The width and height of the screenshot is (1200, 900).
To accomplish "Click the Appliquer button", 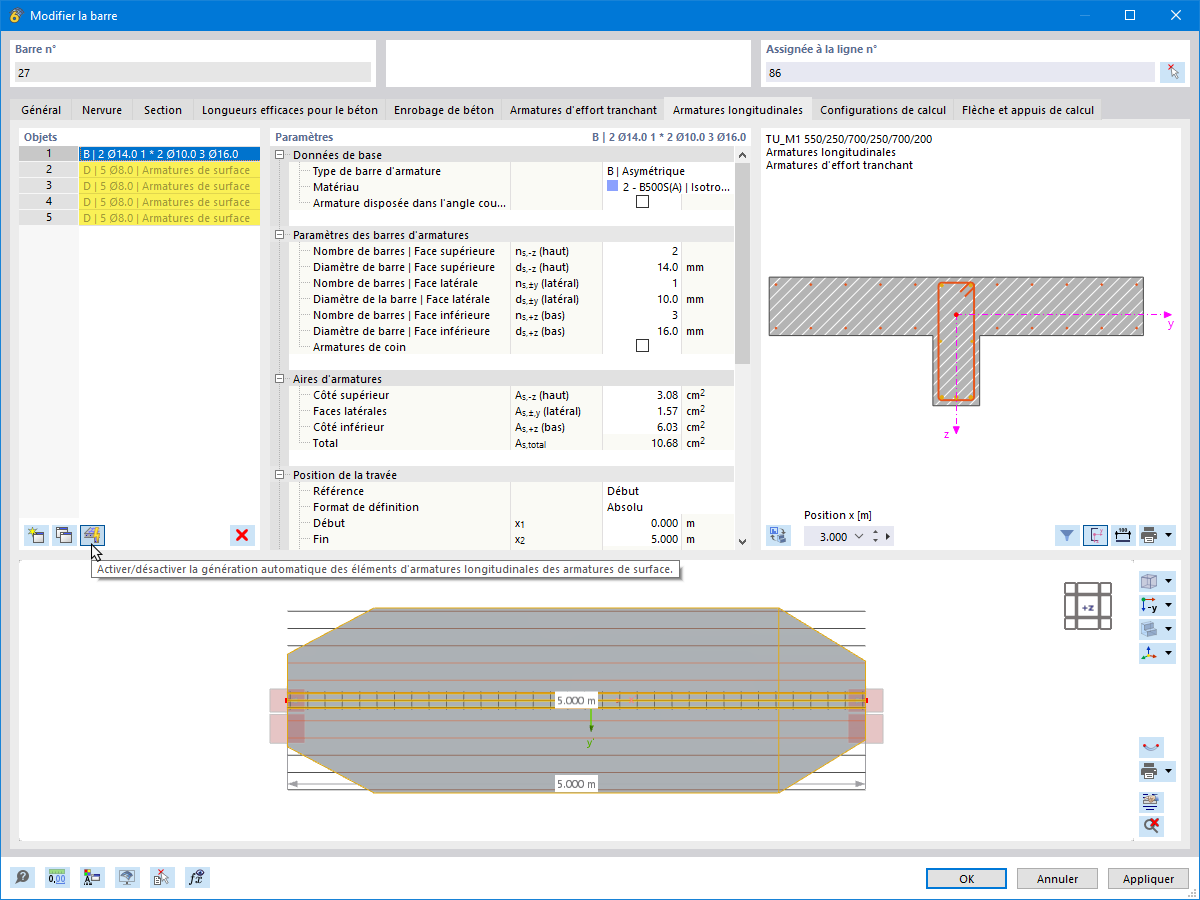I will 1148,878.
